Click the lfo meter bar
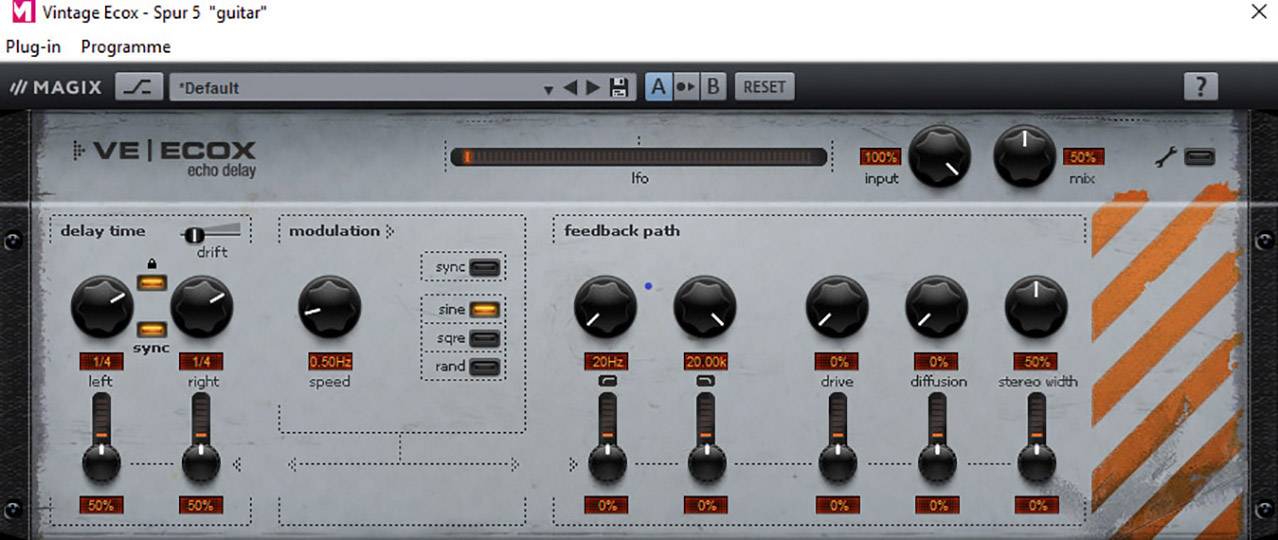The width and height of the screenshot is (1278, 540). [x=639, y=156]
